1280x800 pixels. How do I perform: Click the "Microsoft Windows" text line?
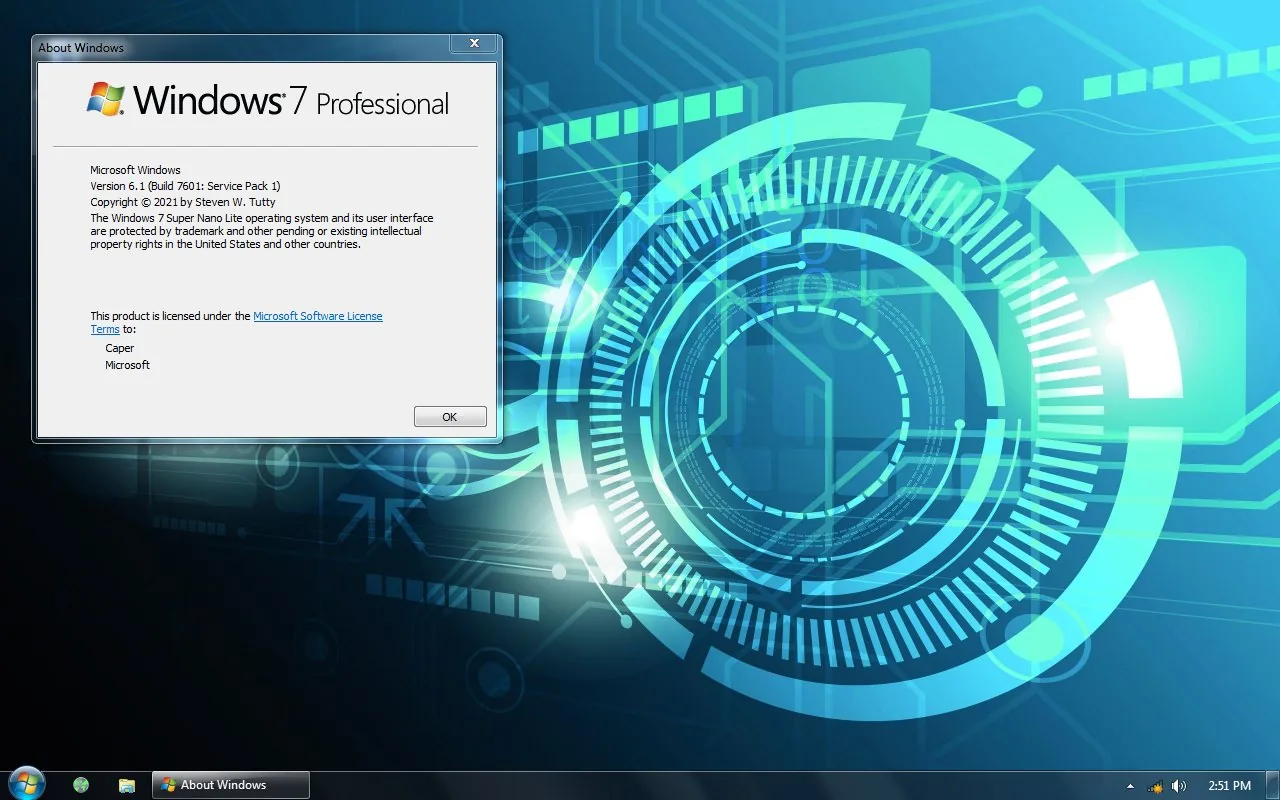pyautogui.click(x=135, y=170)
